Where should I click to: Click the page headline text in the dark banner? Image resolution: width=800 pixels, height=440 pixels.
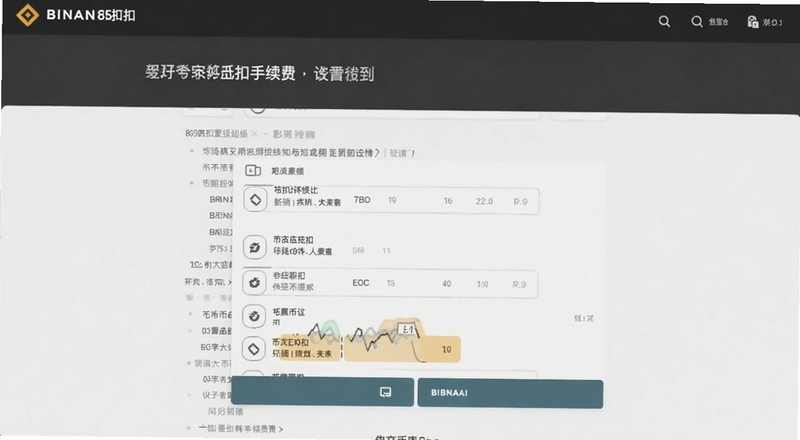tap(259, 74)
